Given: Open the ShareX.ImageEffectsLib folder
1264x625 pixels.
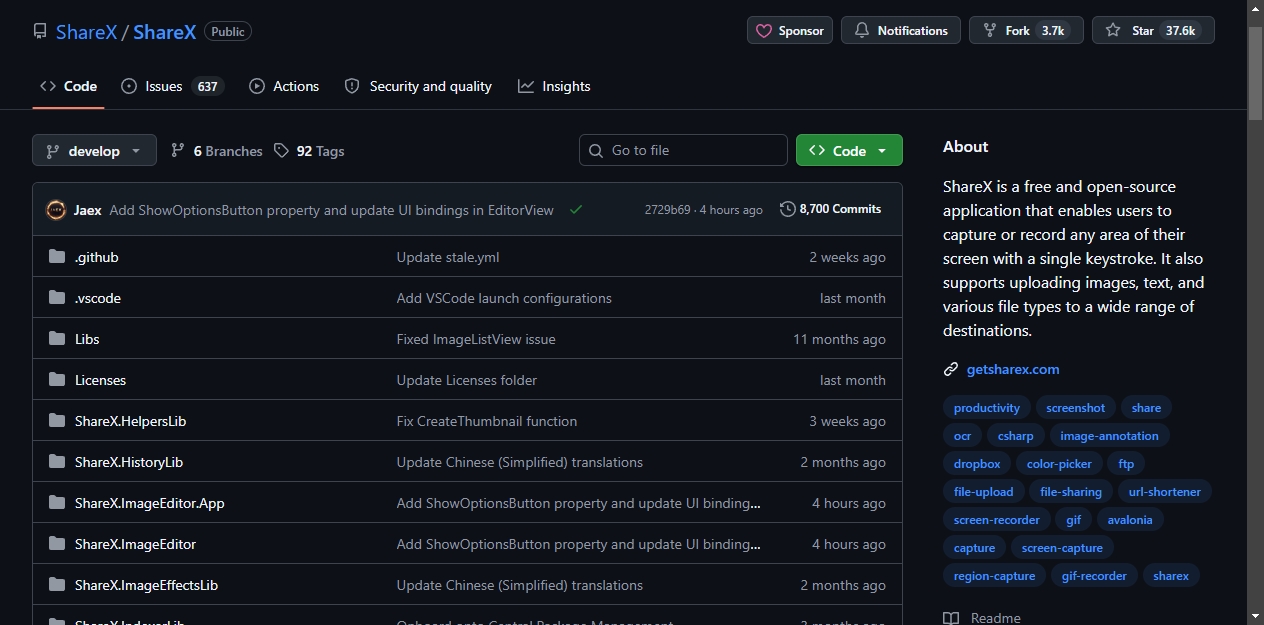Looking at the screenshot, I should pos(146,585).
